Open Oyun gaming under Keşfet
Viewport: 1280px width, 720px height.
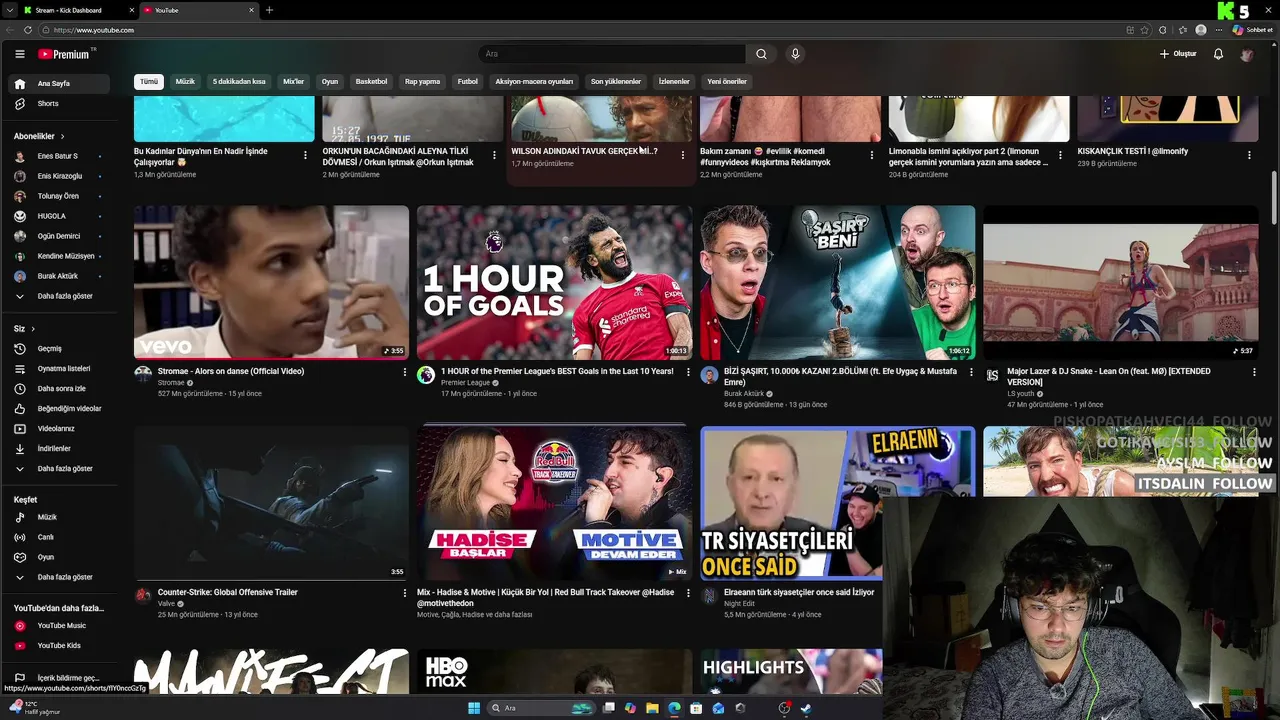click(x=60, y=557)
